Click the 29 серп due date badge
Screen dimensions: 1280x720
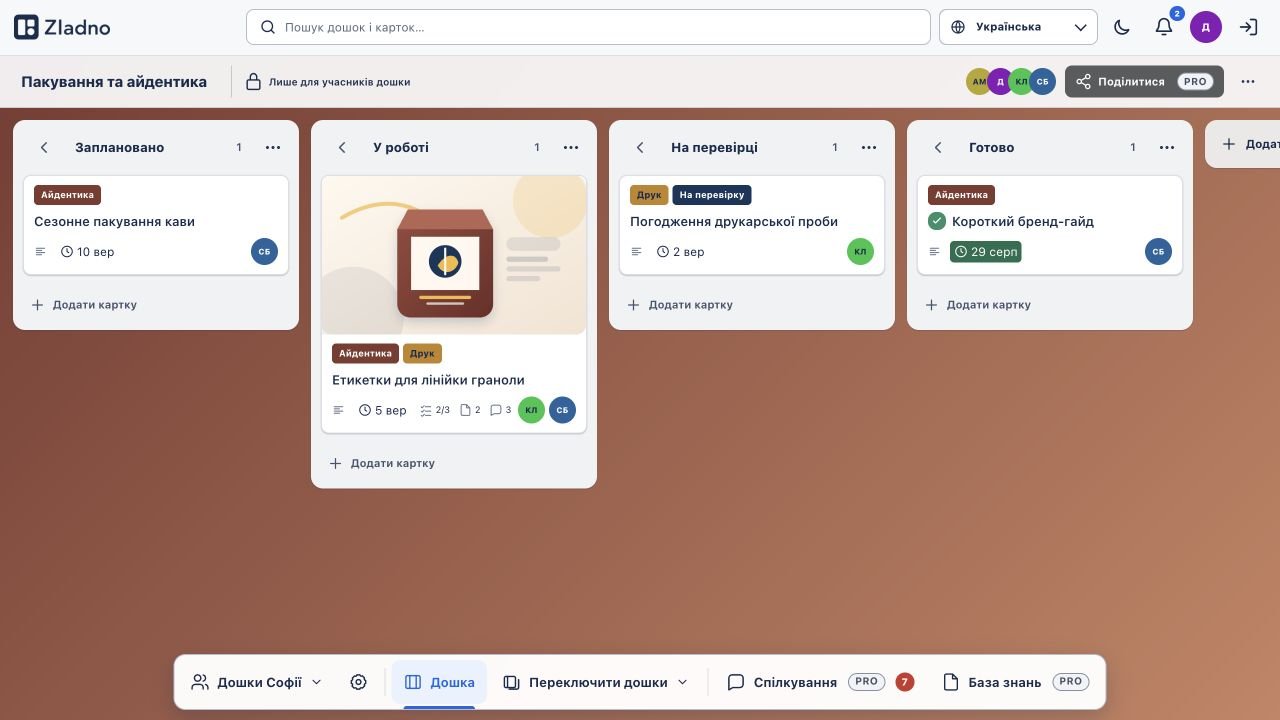tap(986, 252)
